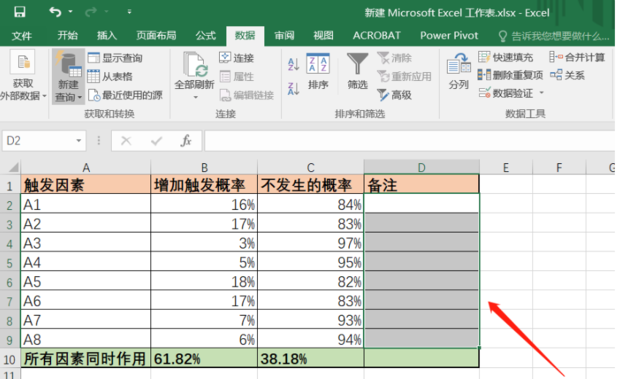The height and width of the screenshot is (379, 620).
Task: Click 最近使用的源 button
Action: [x=125, y=95]
